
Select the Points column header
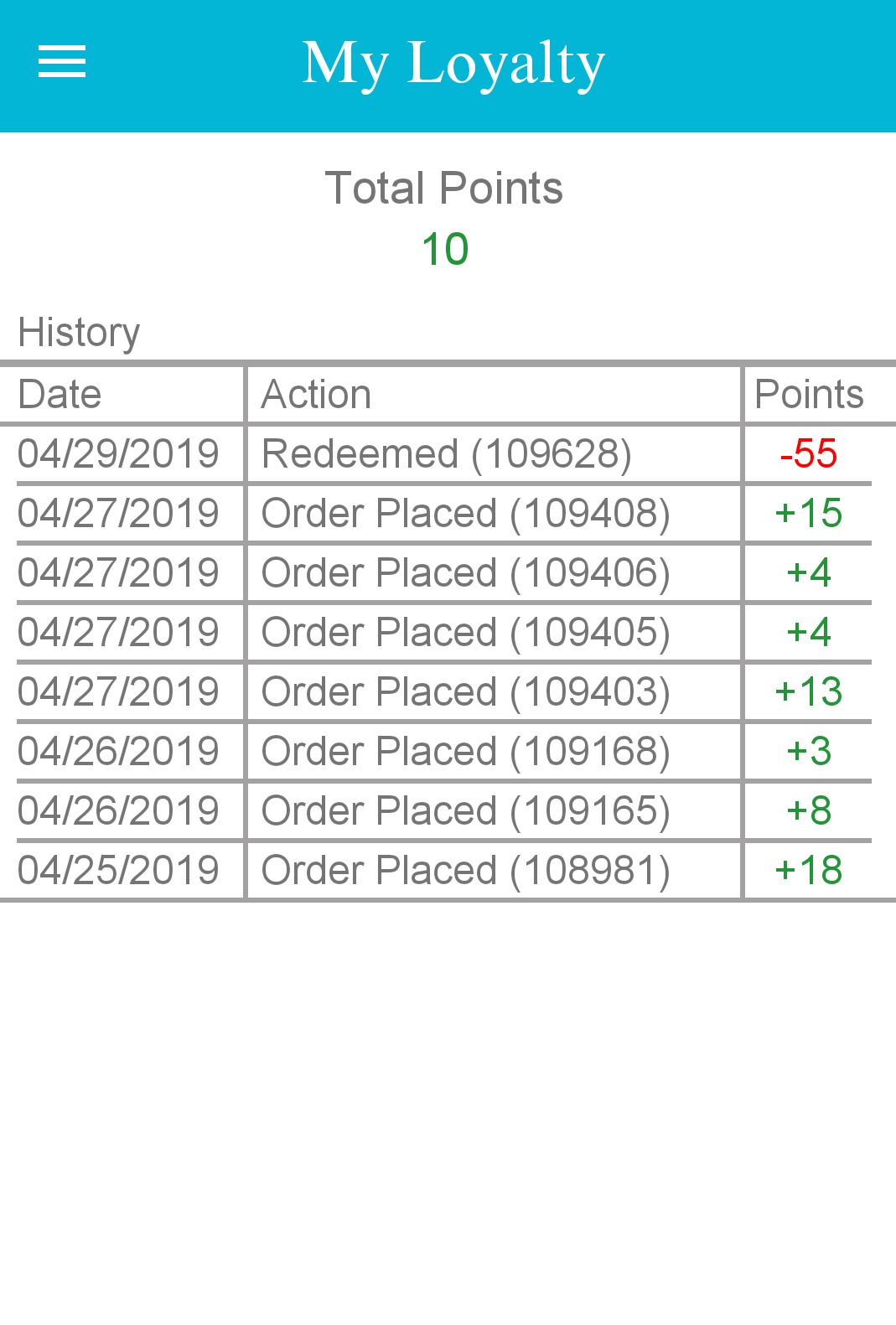pos(809,395)
